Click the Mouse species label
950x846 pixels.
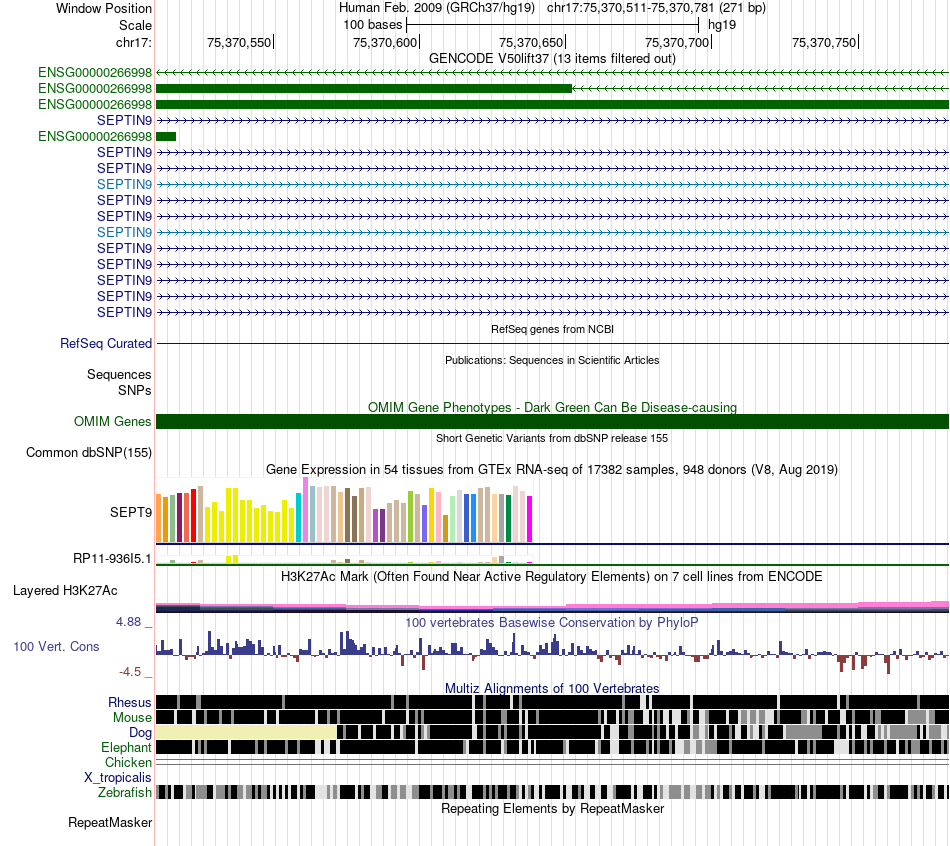pyautogui.click(x=132, y=718)
